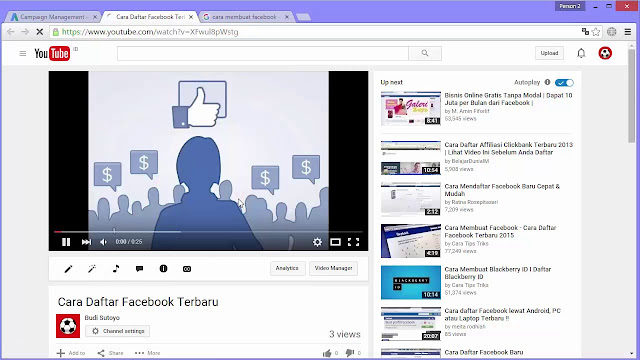Open Cara daftar Facebook lewat Android video

(502, 314)
